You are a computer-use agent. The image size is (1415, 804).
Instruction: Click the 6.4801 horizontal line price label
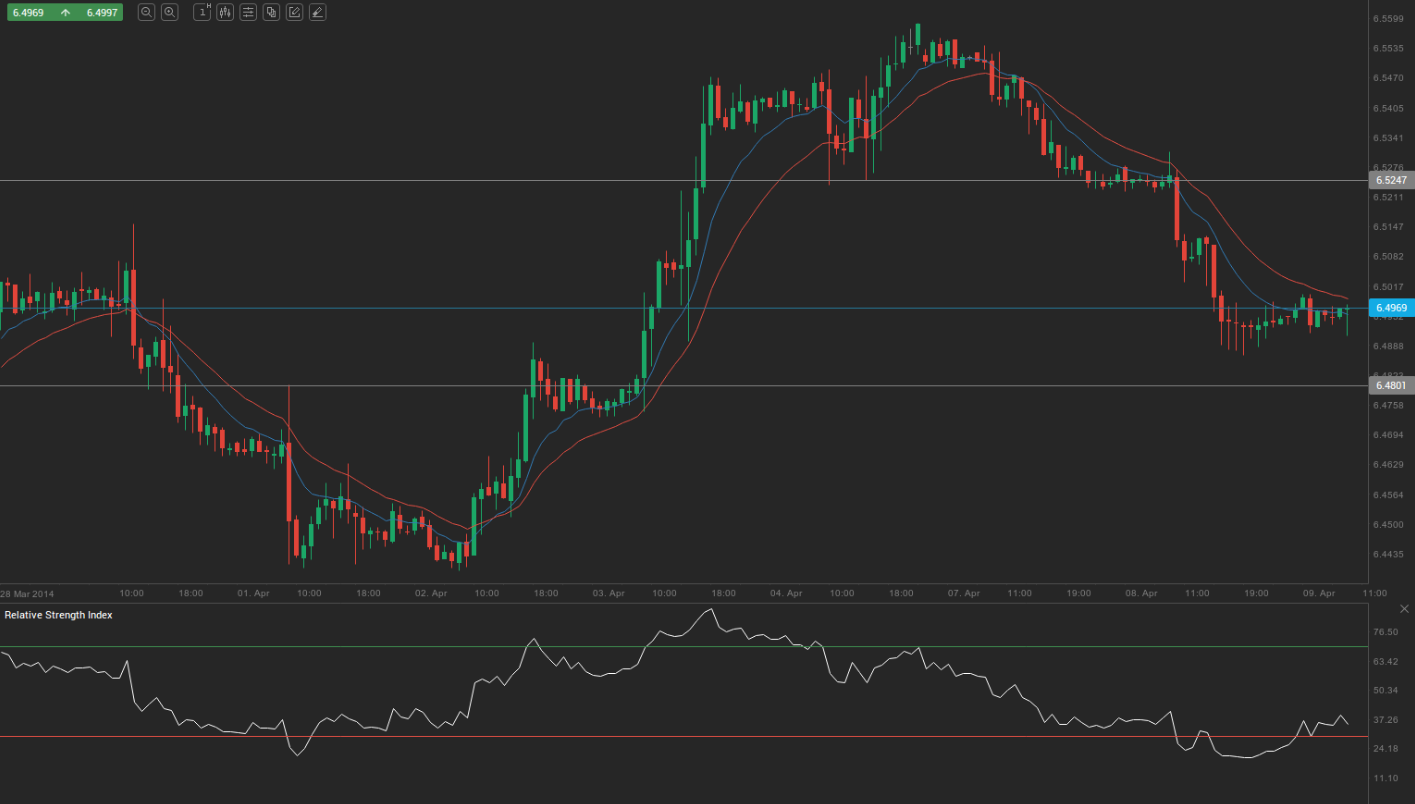(1390, 385)
